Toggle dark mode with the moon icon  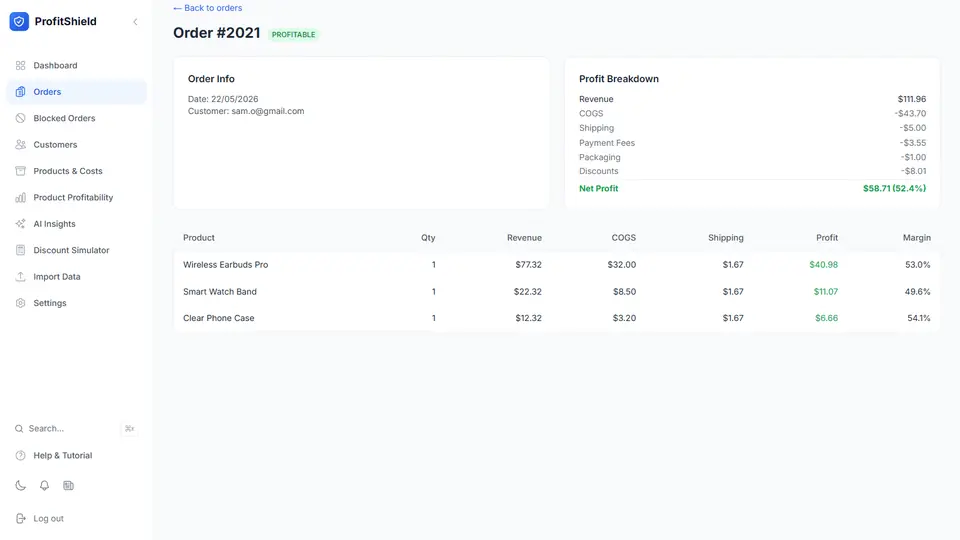coord(20,486)
